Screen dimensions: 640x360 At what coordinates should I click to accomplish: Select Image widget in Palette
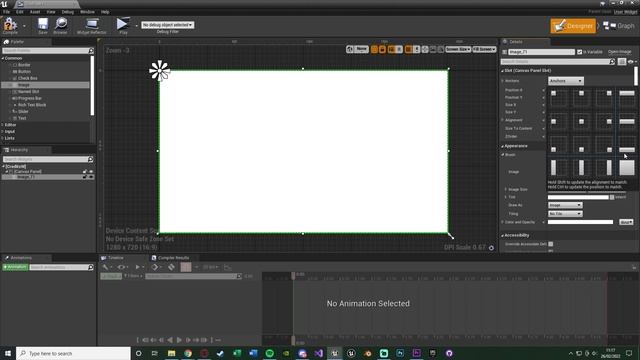click(24, 85)
